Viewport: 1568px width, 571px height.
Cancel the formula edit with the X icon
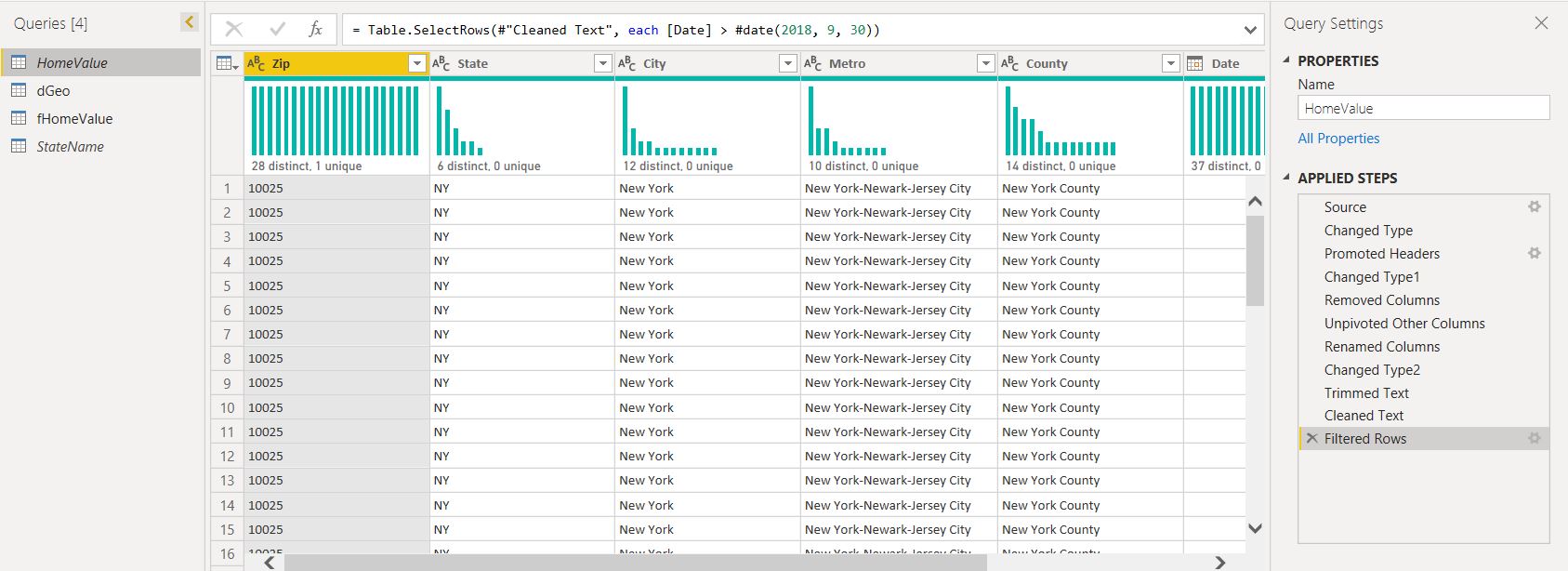[x=234, y=30]
